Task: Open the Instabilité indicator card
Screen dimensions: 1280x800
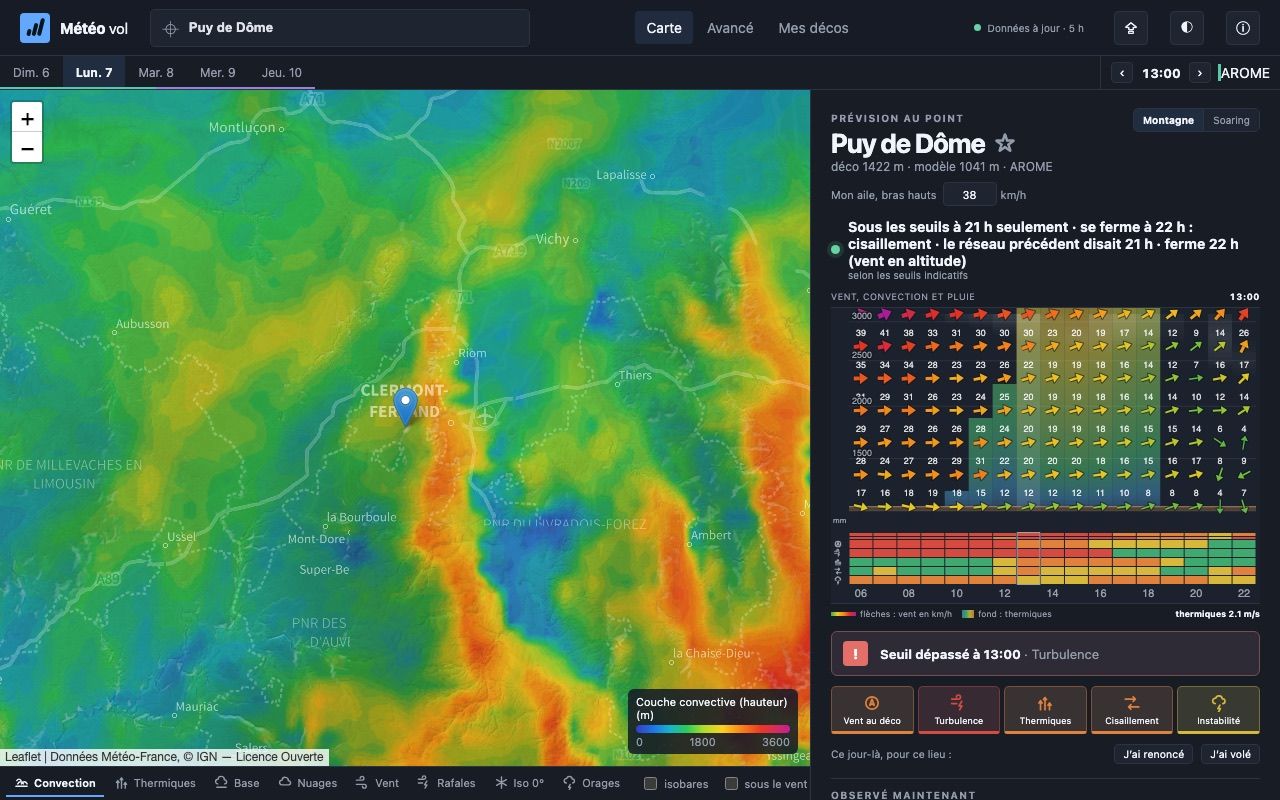Action: pos(1218,710)
